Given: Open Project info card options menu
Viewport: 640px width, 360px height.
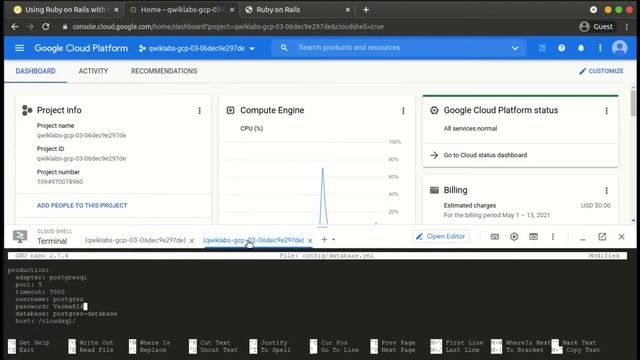Looking at the screenshot, I should [x=200, y=111].
